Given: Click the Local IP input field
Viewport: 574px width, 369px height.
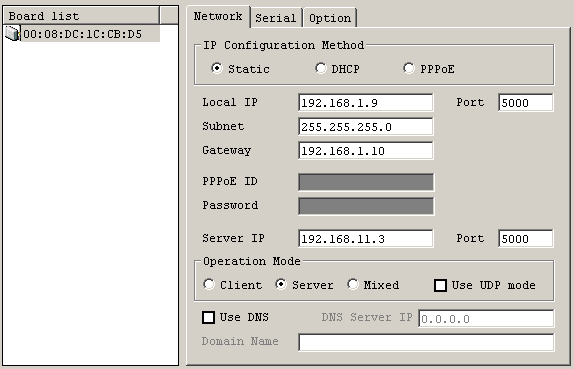Looking at the screenshot, I should tap(366, 102).
